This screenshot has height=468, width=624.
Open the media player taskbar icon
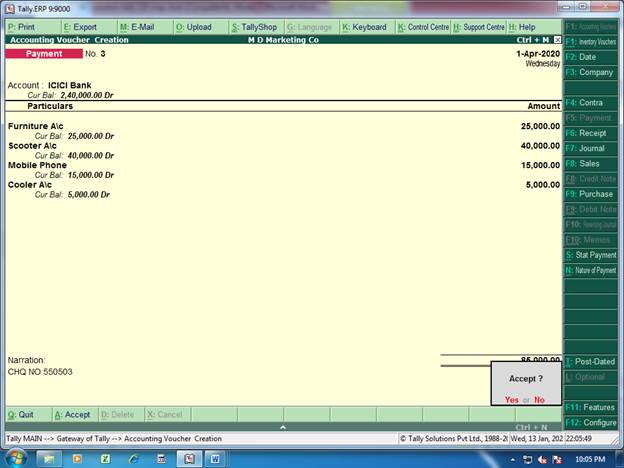tap(77, 459)
